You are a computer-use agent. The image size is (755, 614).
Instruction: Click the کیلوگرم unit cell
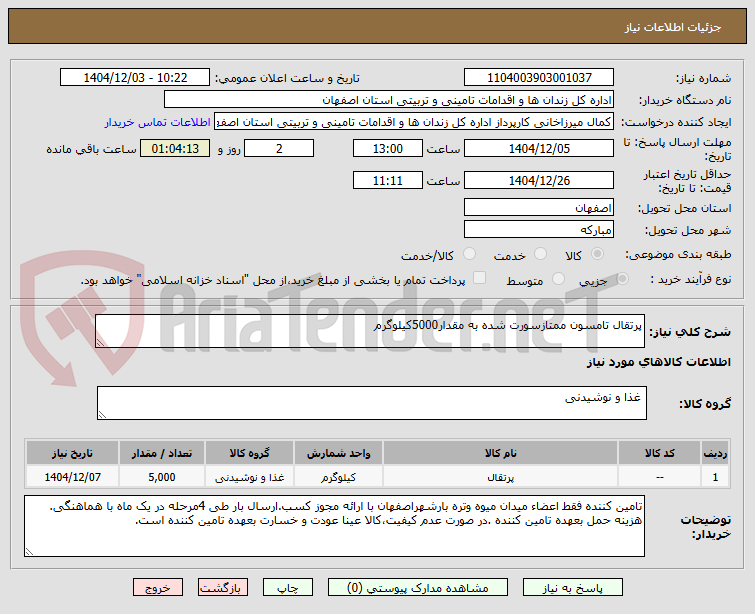(338, 477)
